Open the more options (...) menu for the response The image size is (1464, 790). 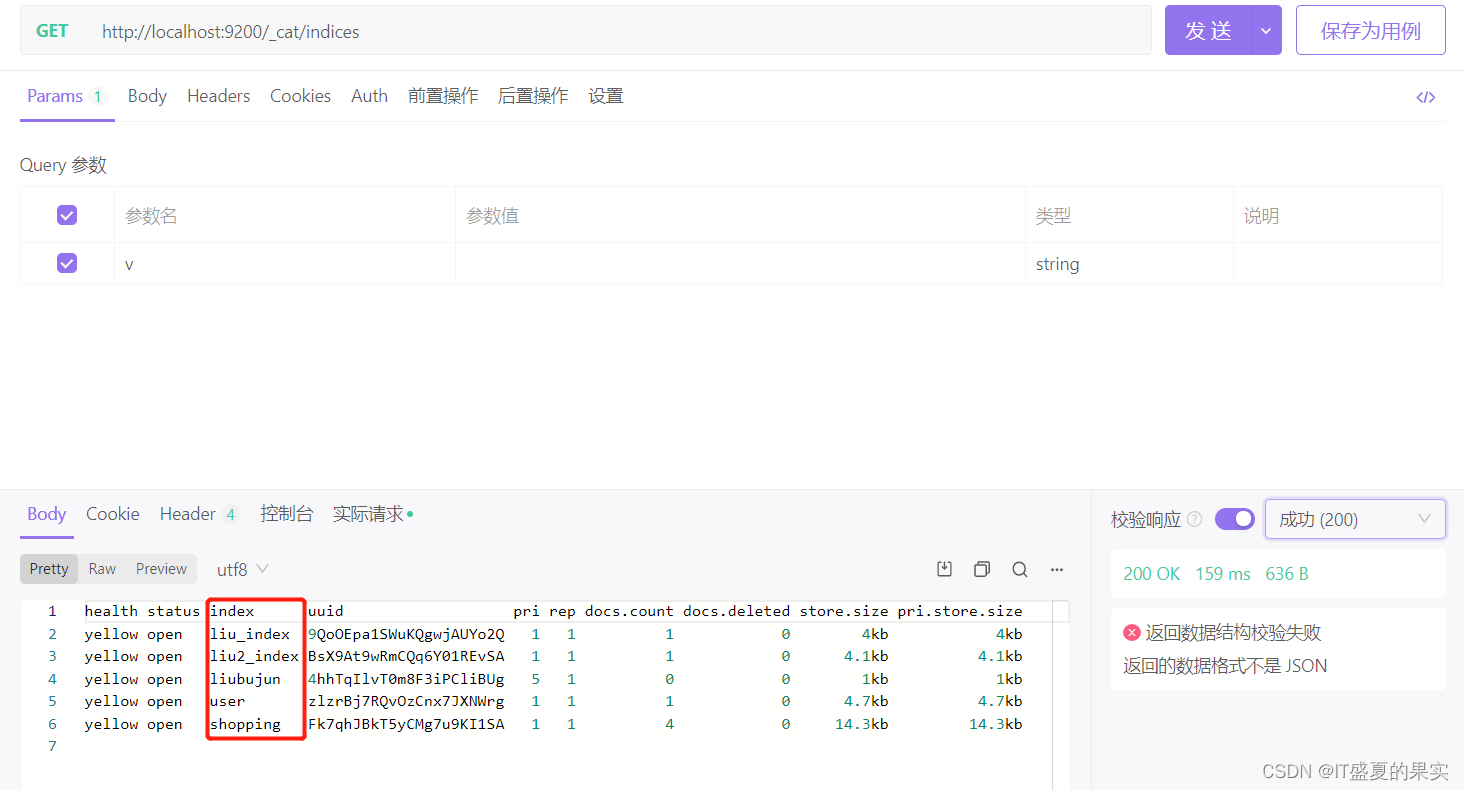[1057, 568]
